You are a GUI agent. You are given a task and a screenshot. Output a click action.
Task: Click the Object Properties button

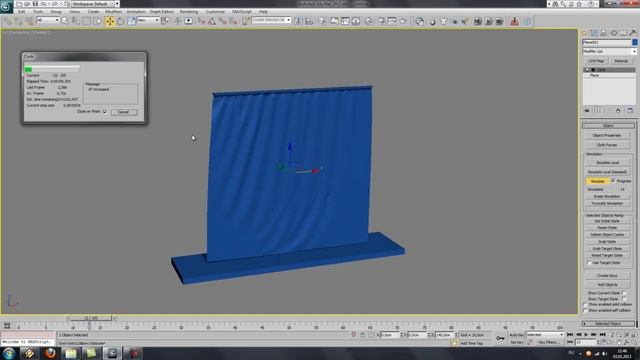607,135
